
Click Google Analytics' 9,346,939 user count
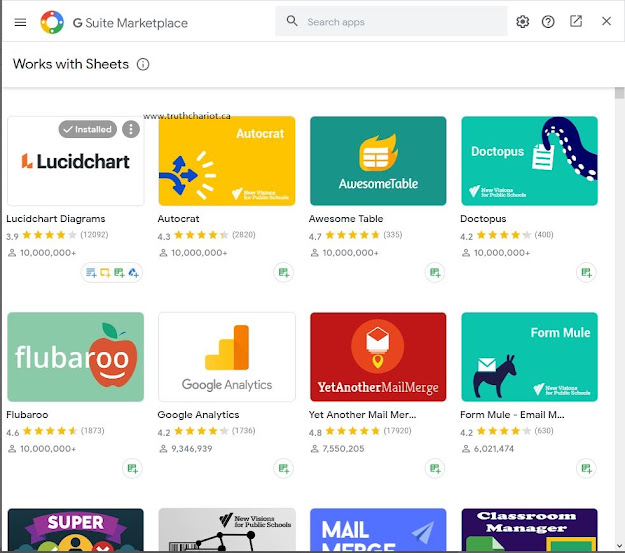click(192, 449)
